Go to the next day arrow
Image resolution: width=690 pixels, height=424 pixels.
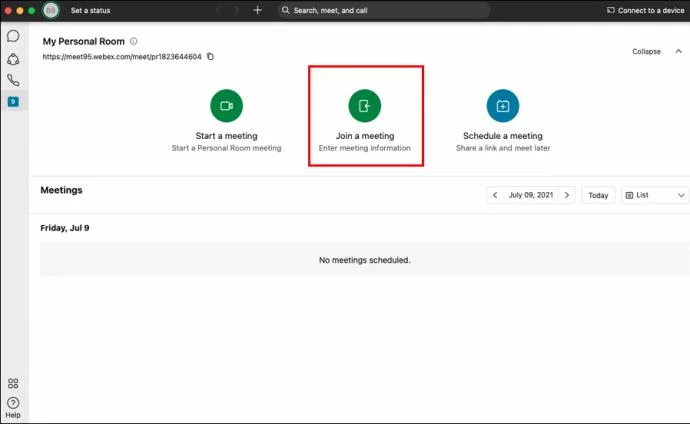(x=567, y=195)
